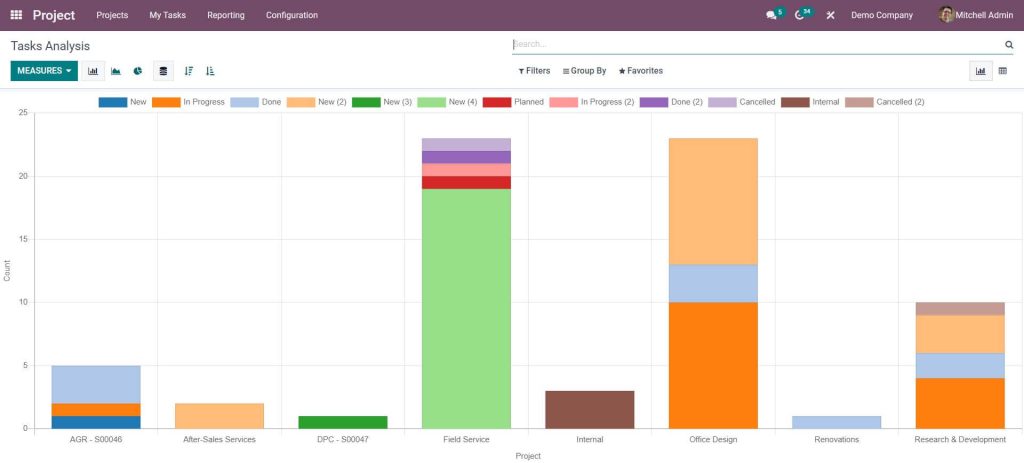Click into the Search field
The image size is (1024, 463).
point(758,44)
